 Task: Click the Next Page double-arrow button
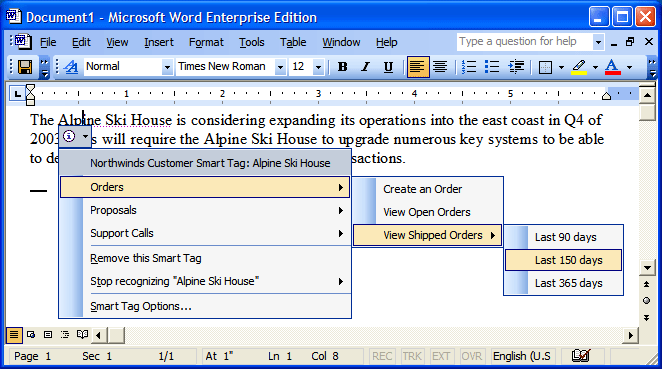[x=647, y=317]
